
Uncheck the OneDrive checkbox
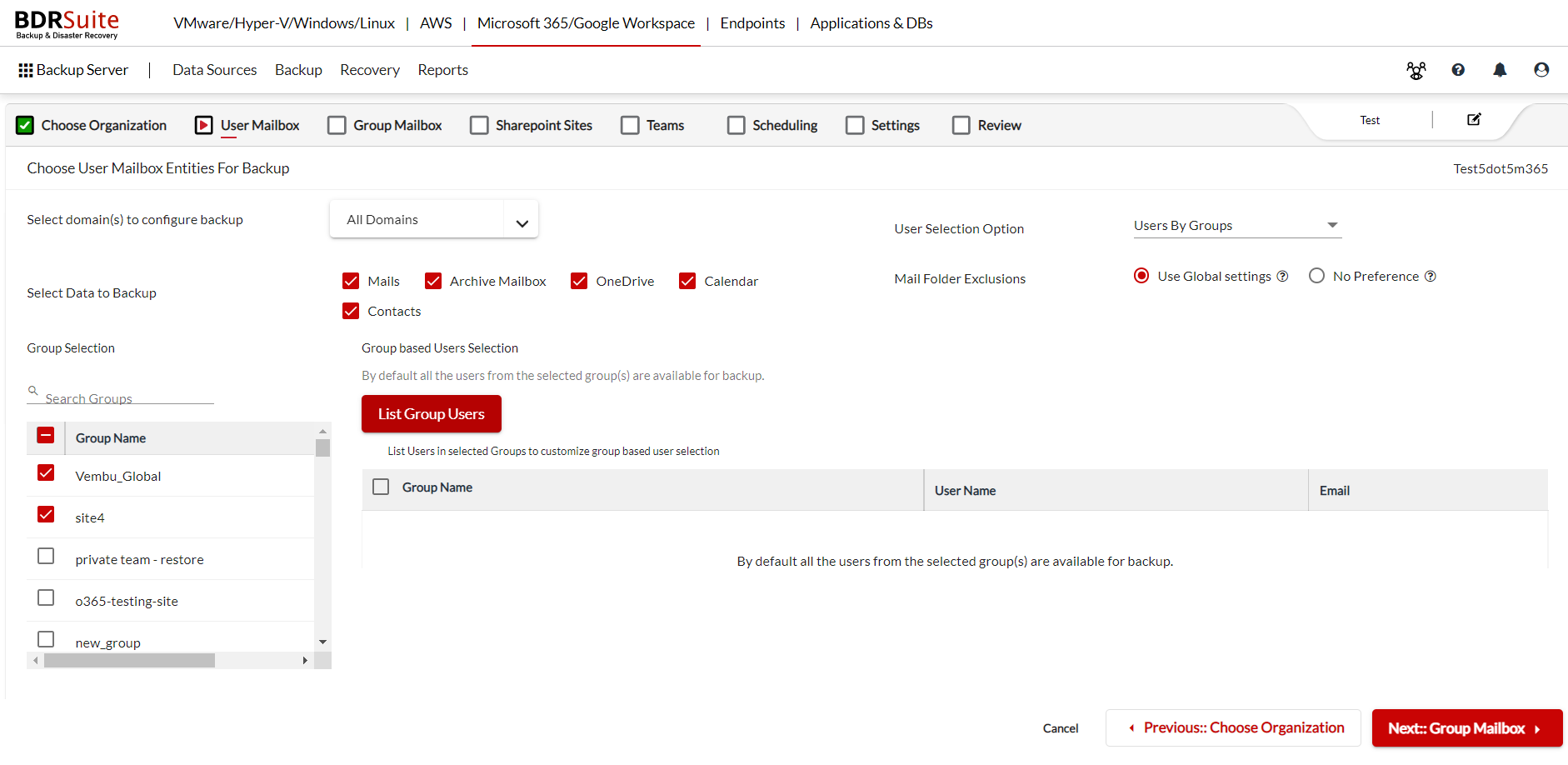[x=579, y=281]
